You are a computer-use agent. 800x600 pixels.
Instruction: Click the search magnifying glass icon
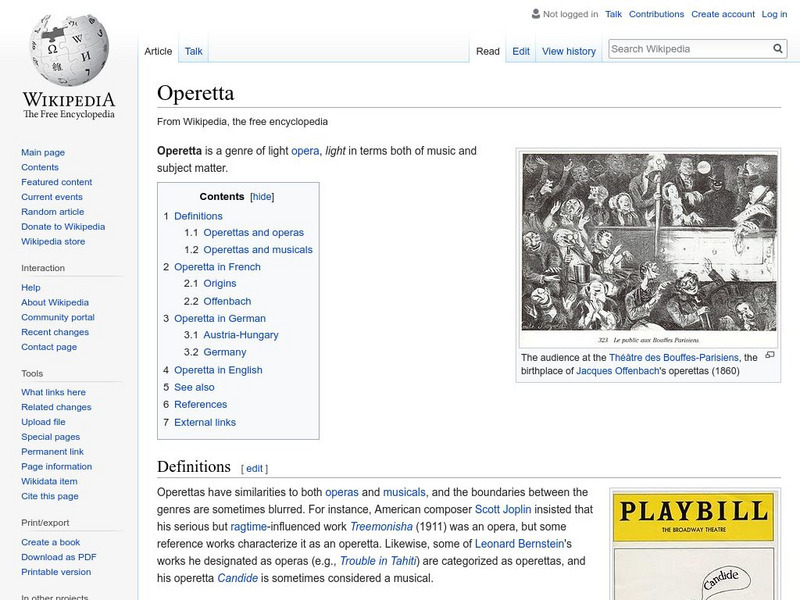click(x=777, y=47)
